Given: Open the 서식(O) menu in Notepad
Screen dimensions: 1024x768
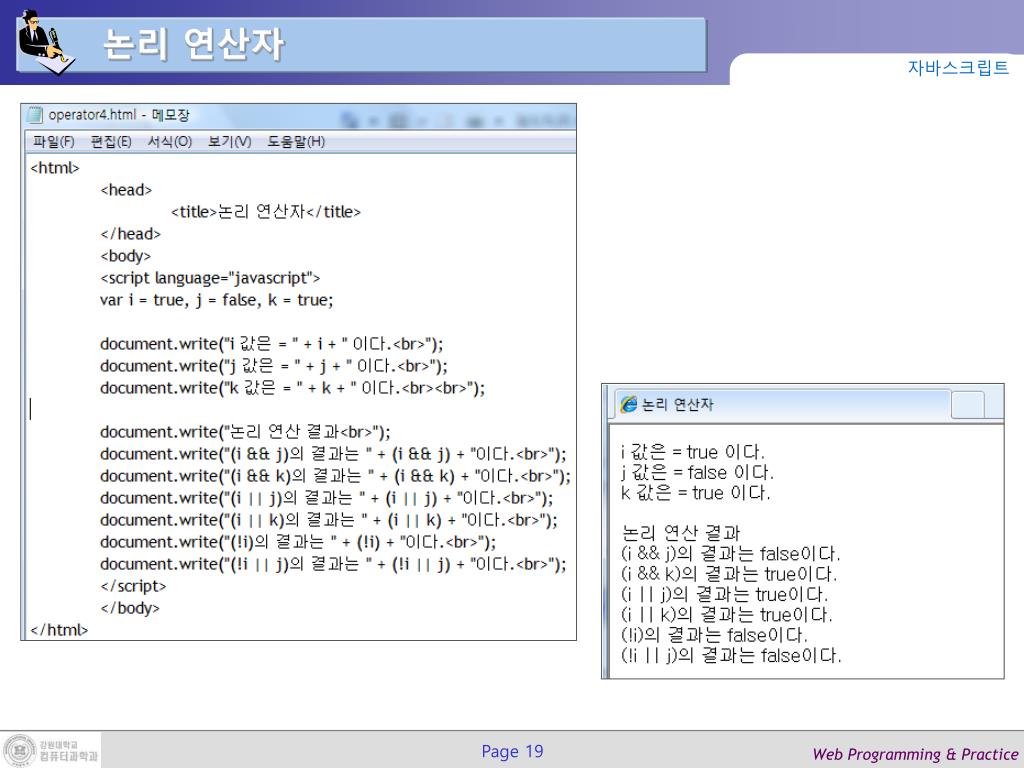Looking at the screenshot, I should (x=170, y=142).
